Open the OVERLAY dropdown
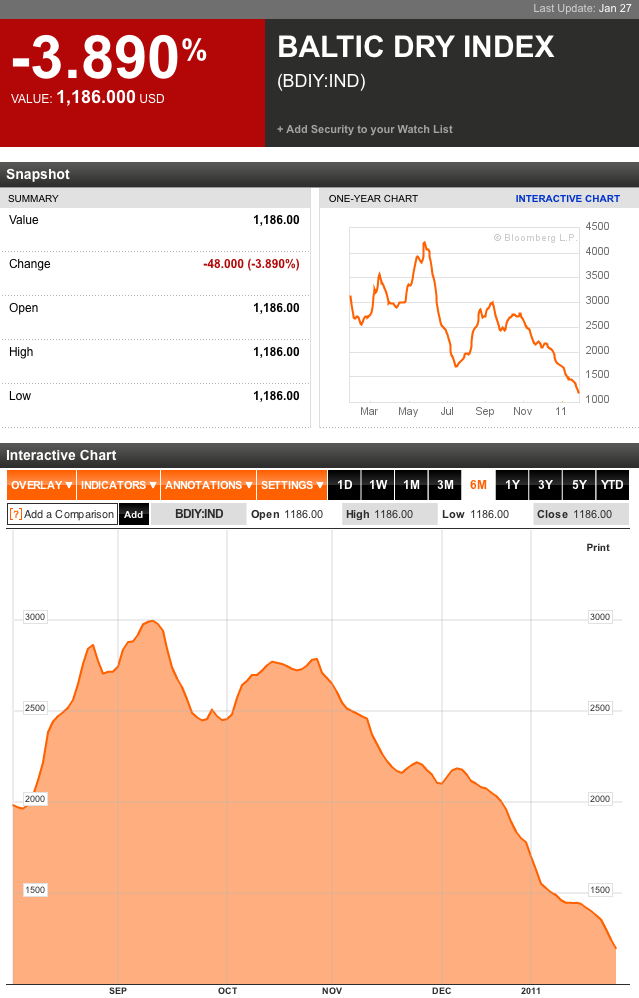 (38, 484)
